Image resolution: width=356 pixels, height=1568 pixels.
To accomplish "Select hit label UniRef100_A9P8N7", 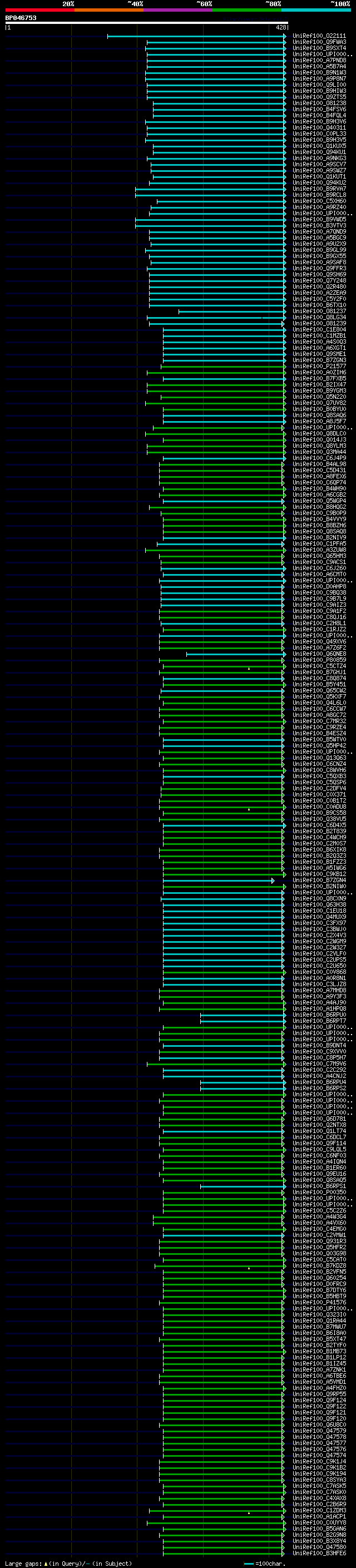I will 319,78.
